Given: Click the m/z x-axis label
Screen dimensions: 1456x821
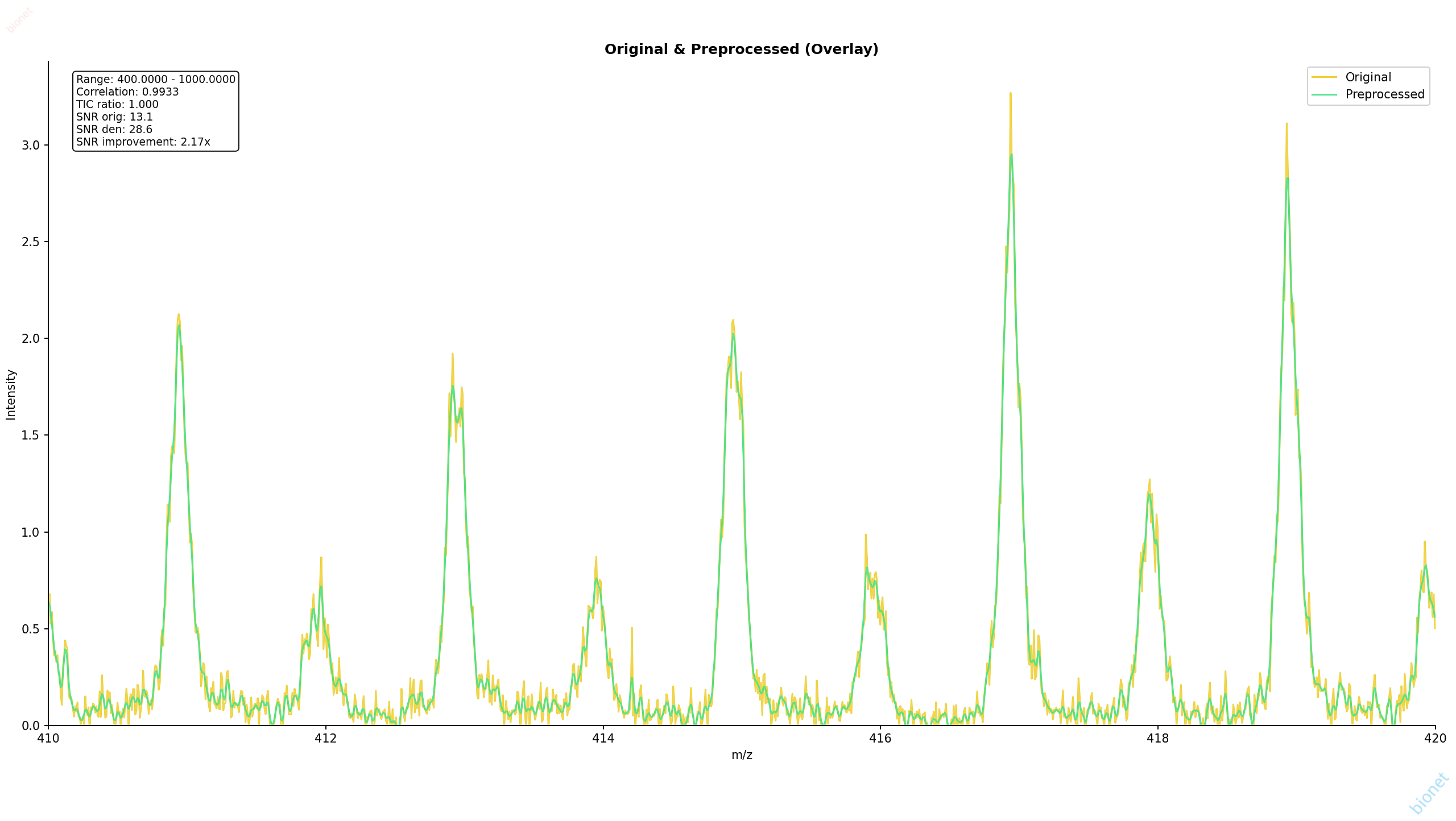Looking at the screenshot, I should tap(742, 755).
